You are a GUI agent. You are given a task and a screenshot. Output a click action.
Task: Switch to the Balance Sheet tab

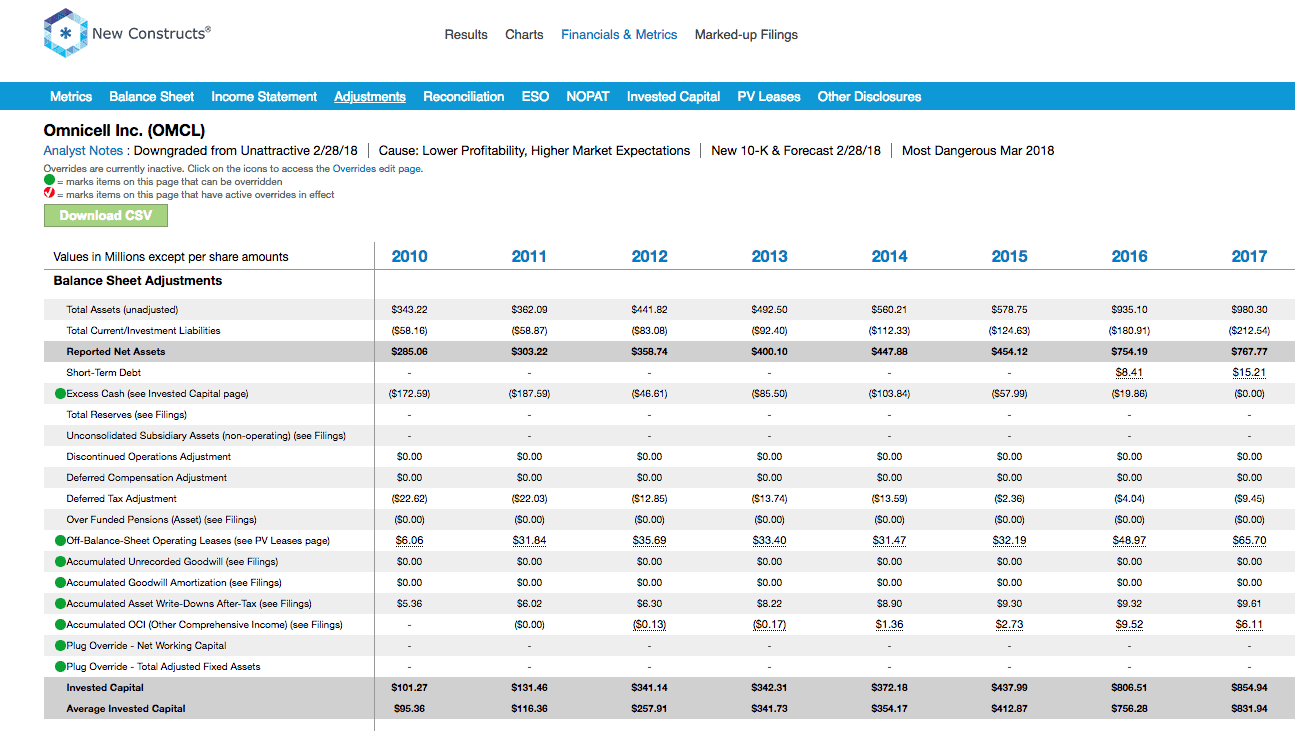[x=152, y=97]
